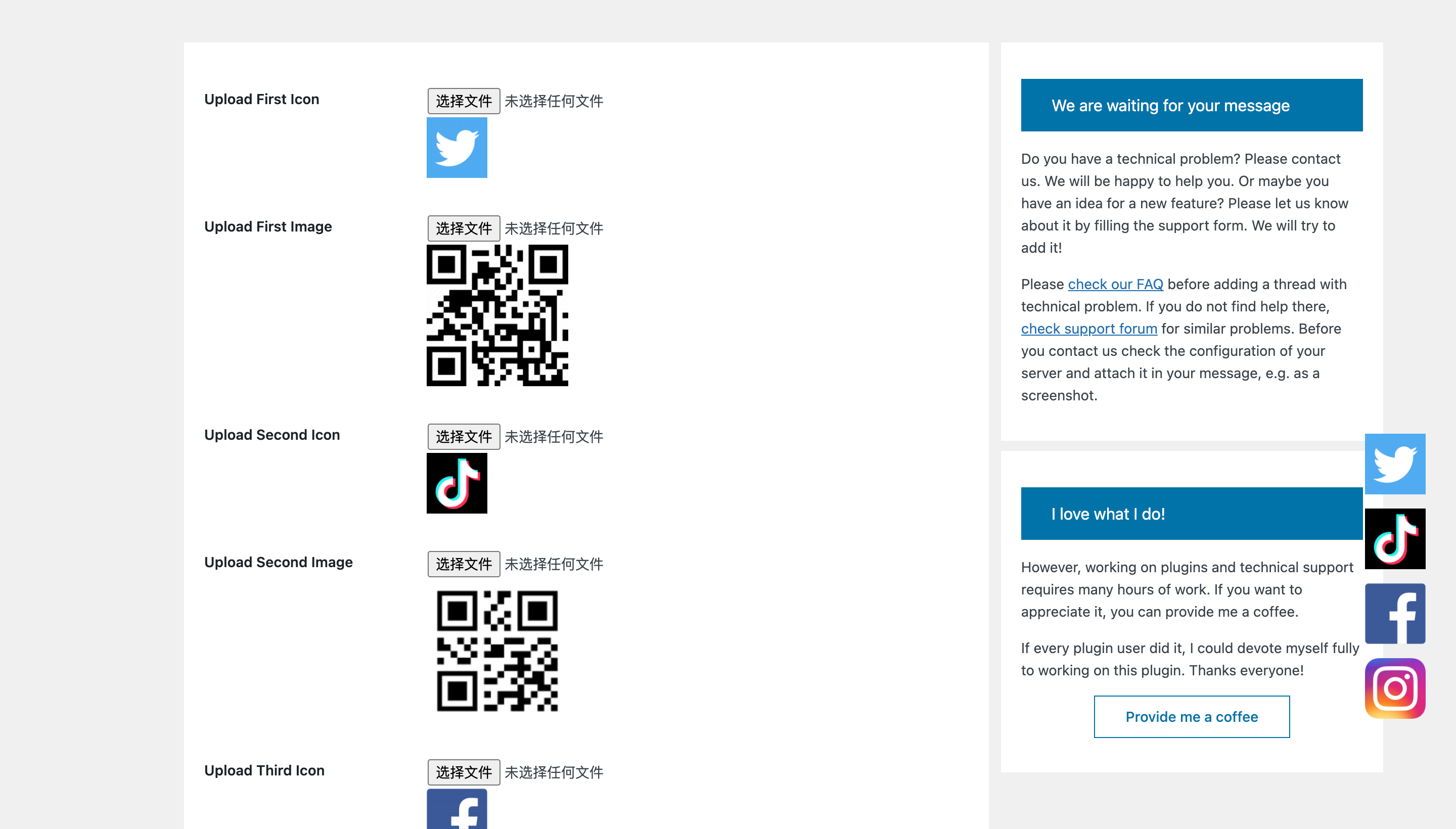
Task: Click the Provide me a coffee button
Action: point(1191,717)
